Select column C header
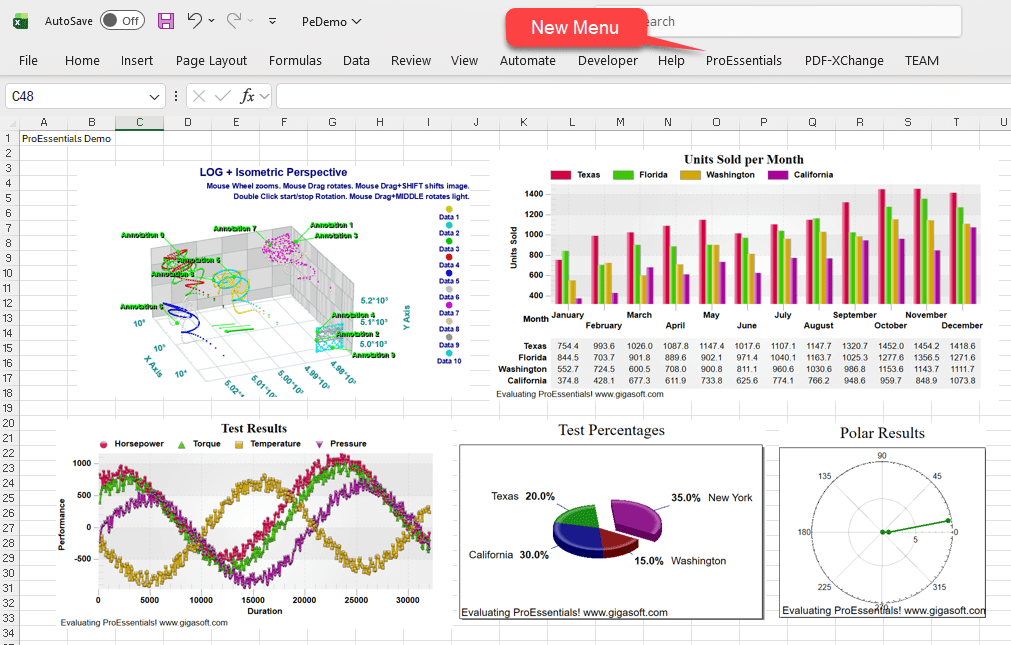 pos(139,122)
